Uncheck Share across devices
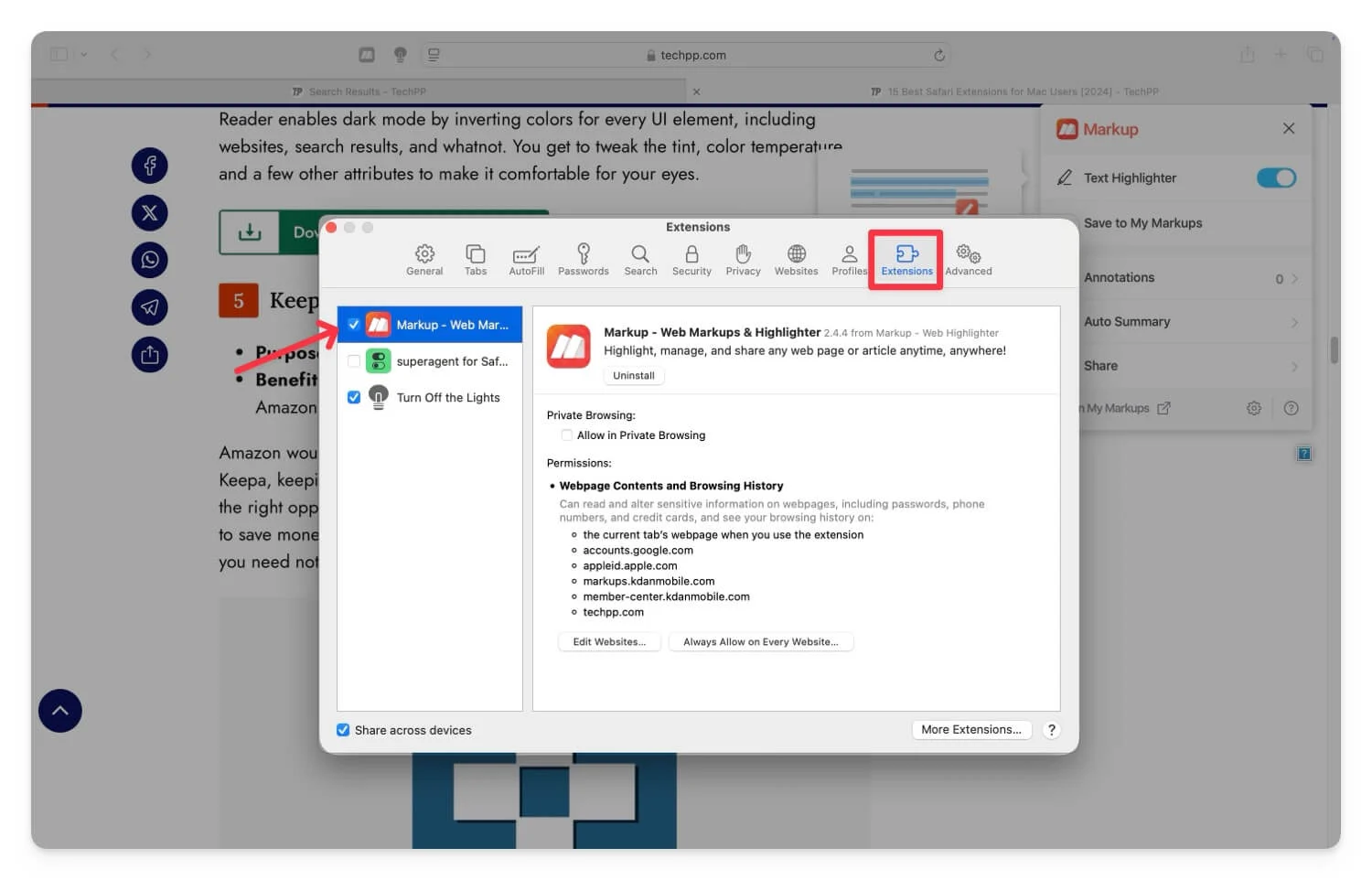 343,730
